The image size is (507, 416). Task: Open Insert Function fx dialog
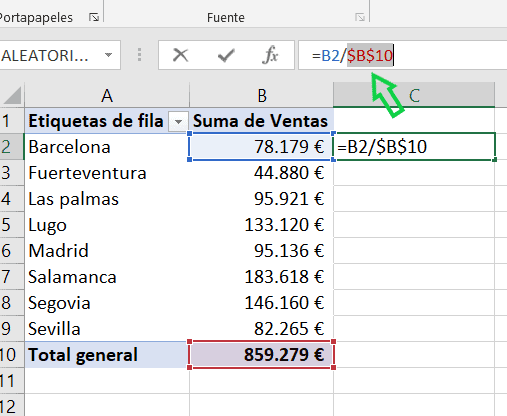point(270,55)
